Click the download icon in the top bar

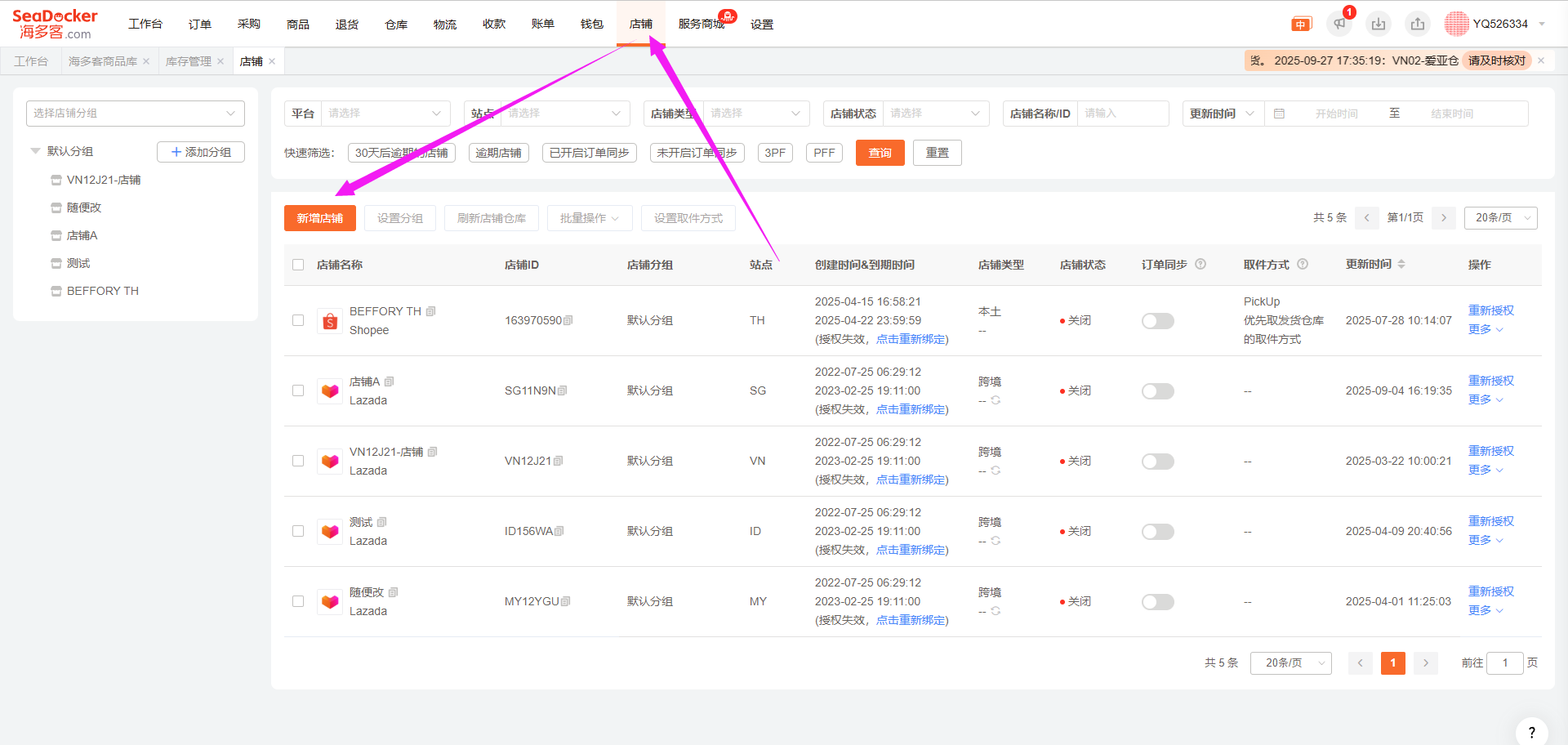click(x=1379, y=24)
